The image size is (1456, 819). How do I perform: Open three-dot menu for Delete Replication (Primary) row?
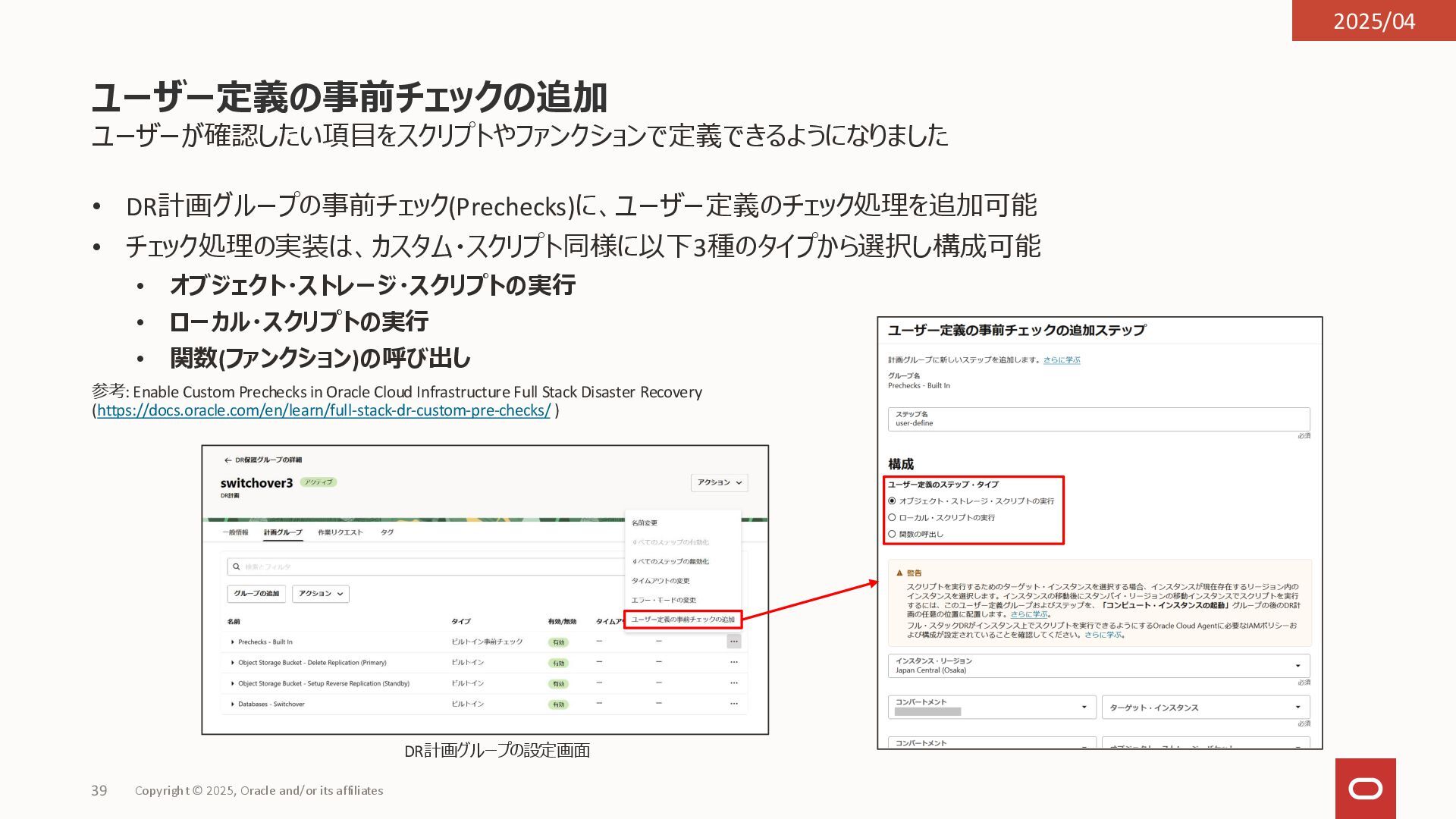point(733,663)
